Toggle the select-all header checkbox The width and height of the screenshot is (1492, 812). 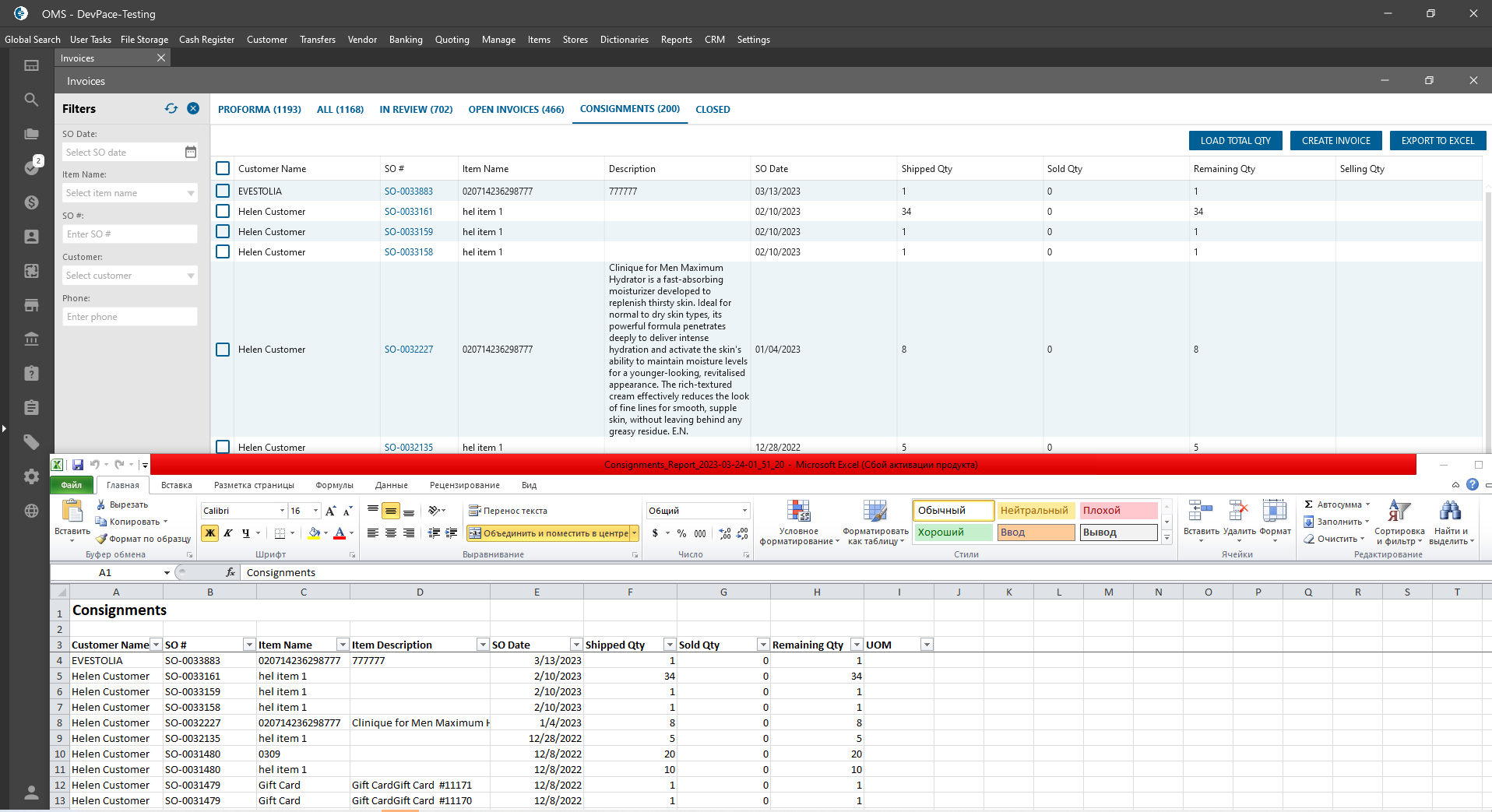pyautogui.click(x=223, y=168)
